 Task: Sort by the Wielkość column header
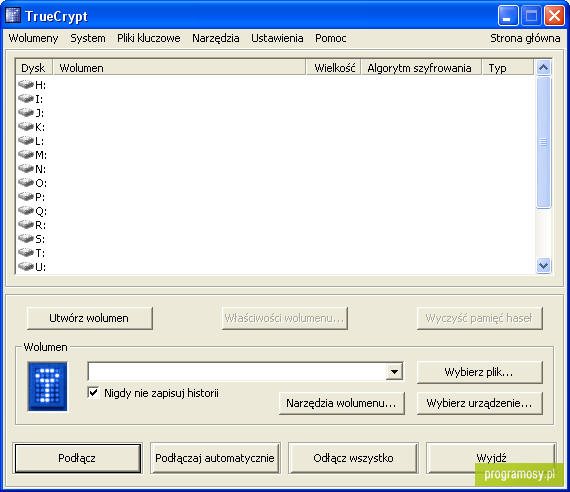click(x=334, y=68)
